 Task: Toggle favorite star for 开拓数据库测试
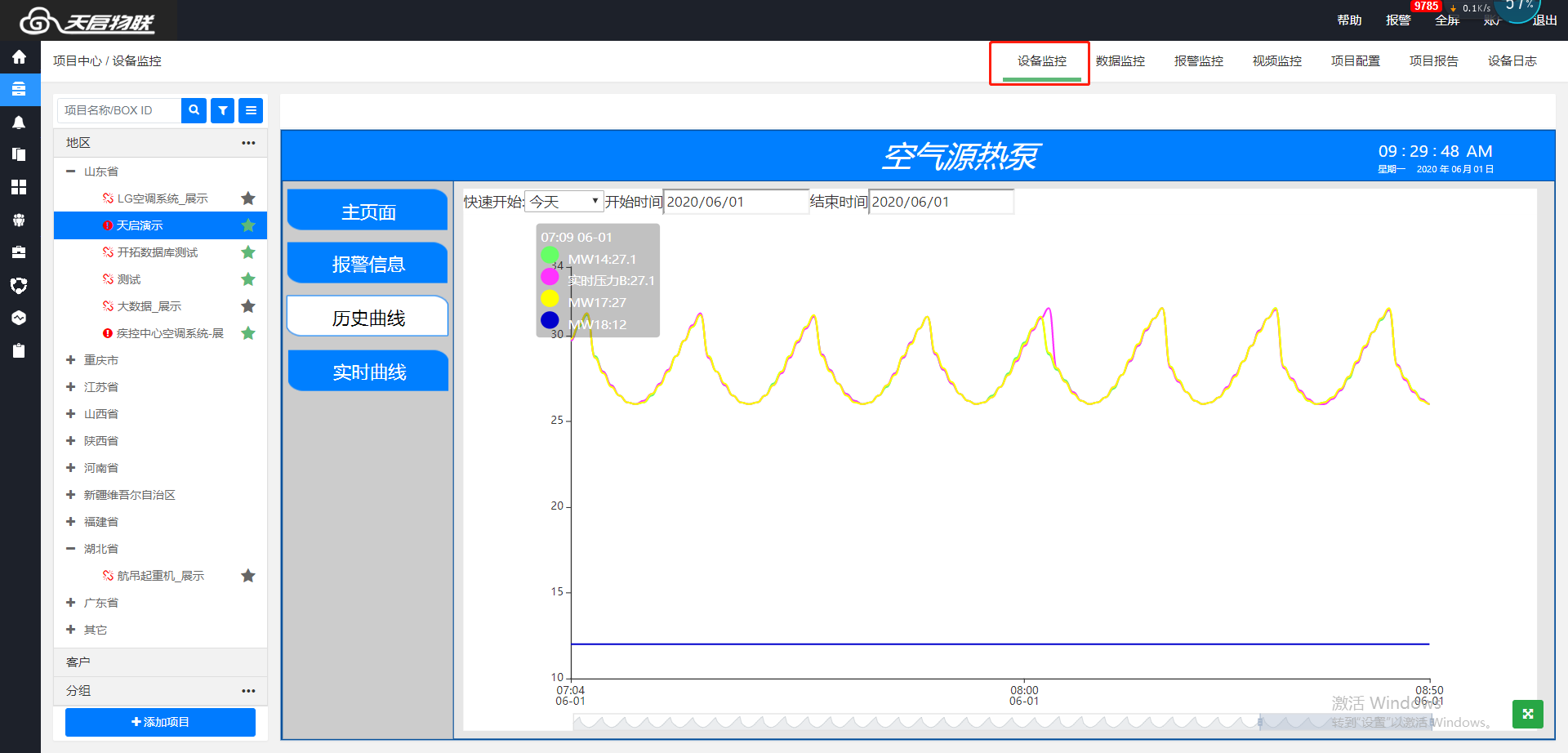pyautogui.click(x=248, y=252)
